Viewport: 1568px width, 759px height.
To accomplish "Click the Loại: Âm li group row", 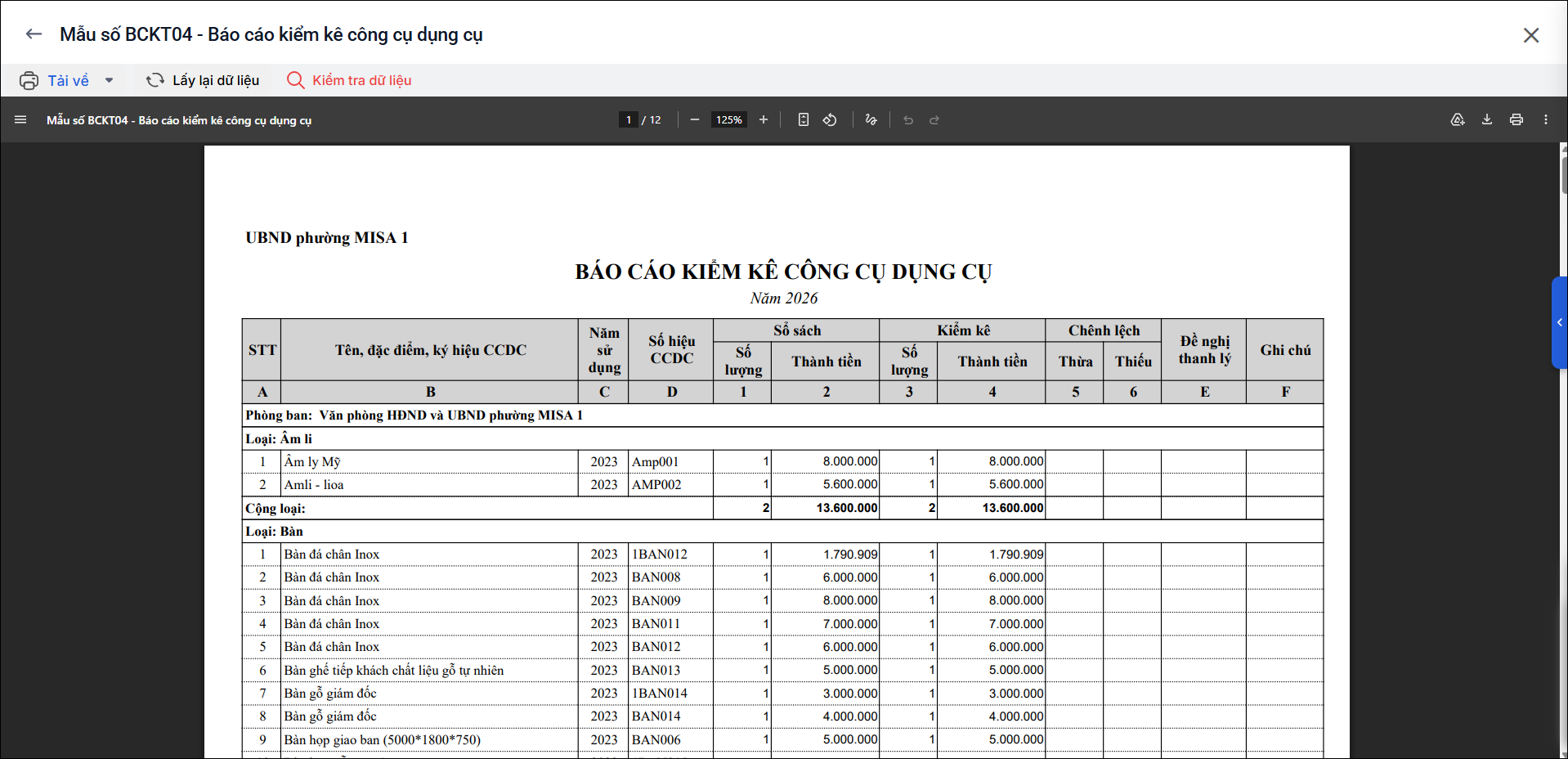I will coord(782,438).
